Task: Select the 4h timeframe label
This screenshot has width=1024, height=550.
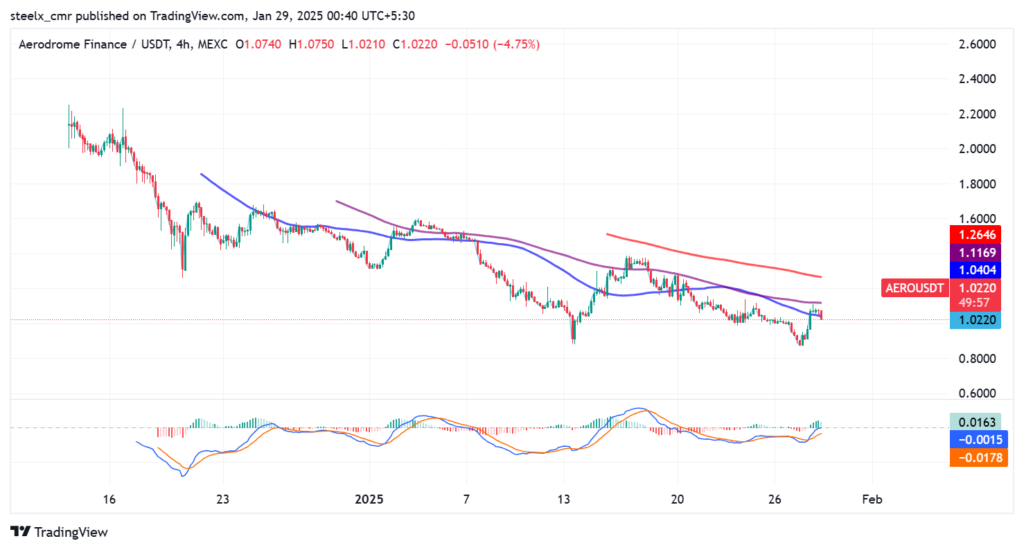Action: (183, 44)
